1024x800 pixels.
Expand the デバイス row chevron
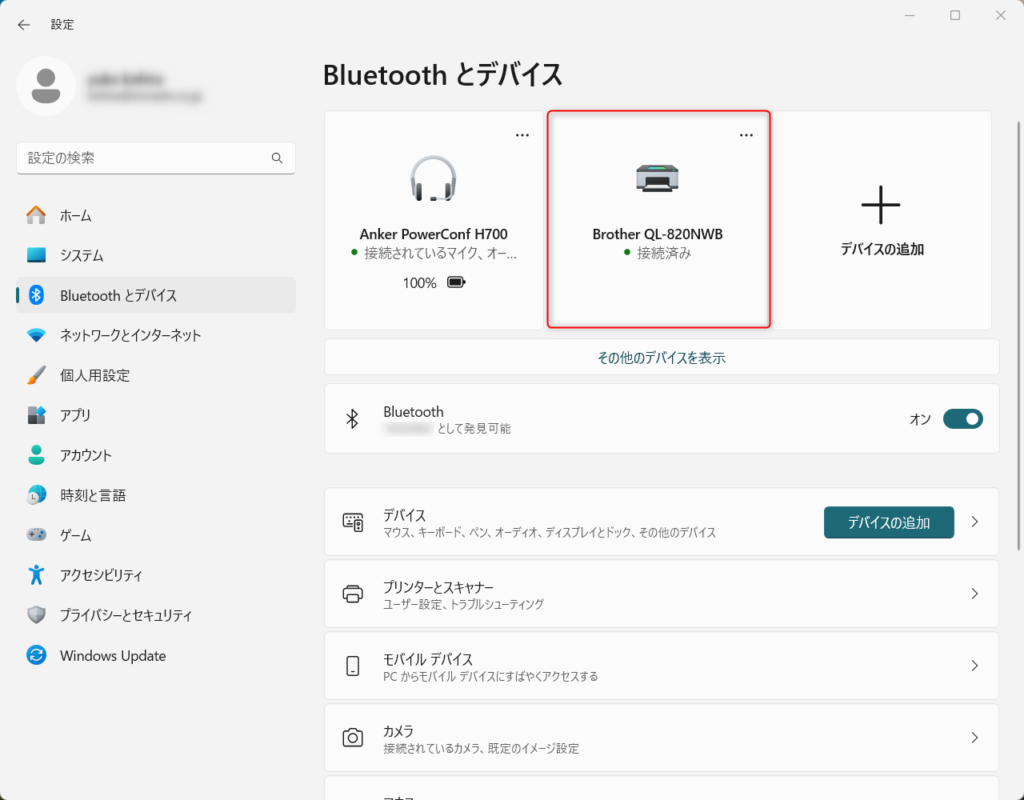975,522
